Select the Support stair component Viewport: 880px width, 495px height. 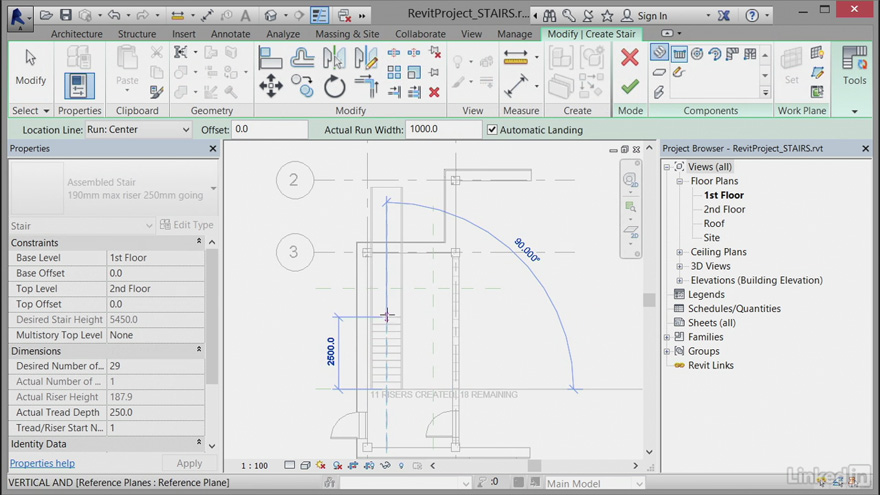click(659, 91)
